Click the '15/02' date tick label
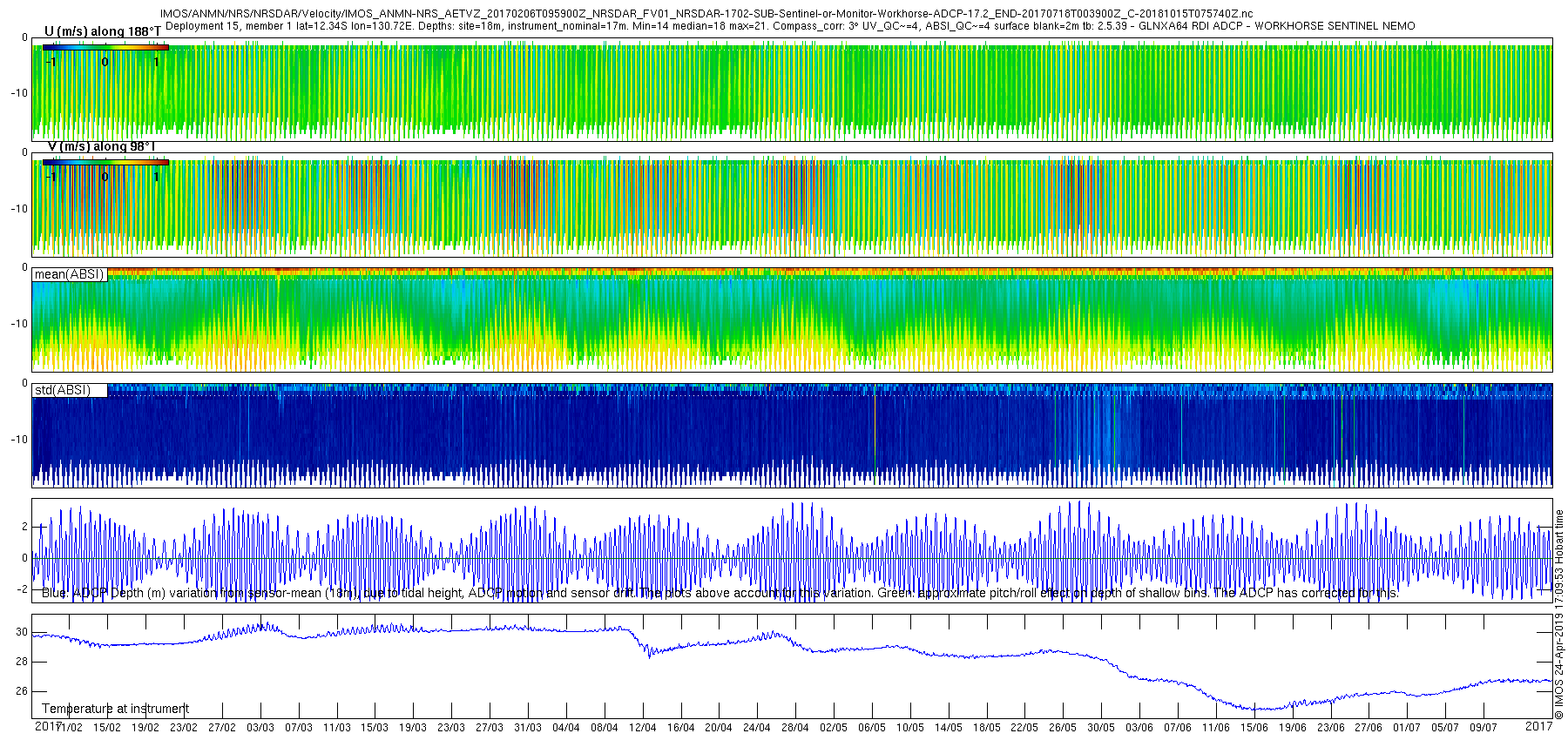Screen dimensions: 1568x740 pyautogui.click(x=107, y=728)
